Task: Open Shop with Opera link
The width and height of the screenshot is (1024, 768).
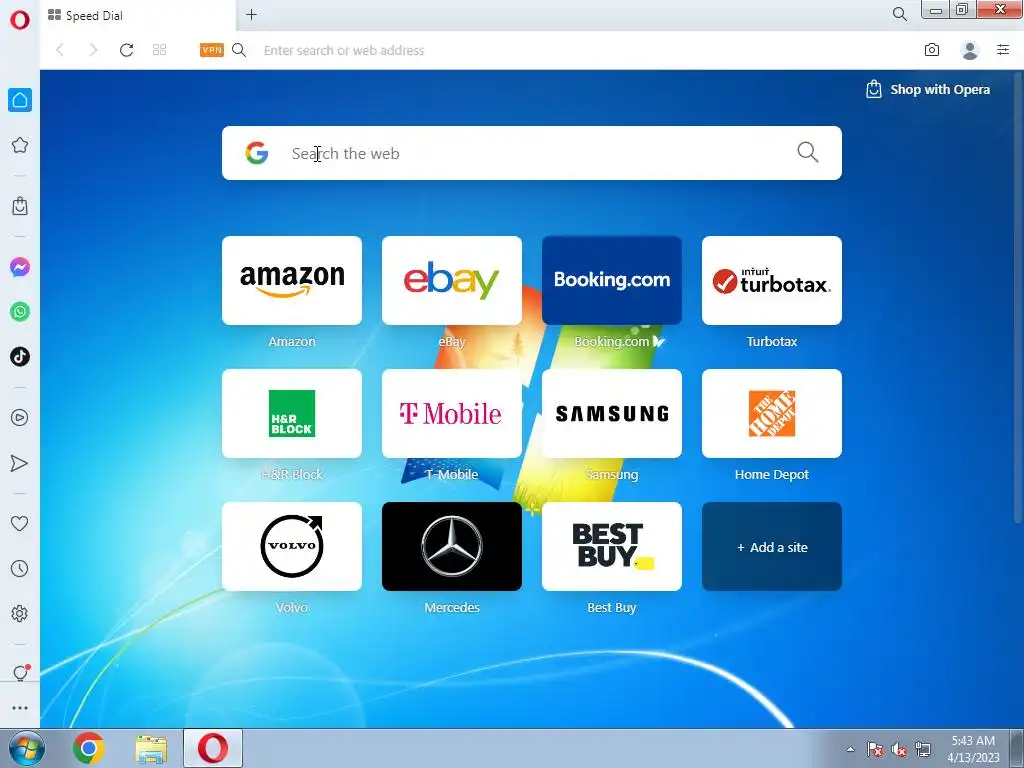Action: 928,89
